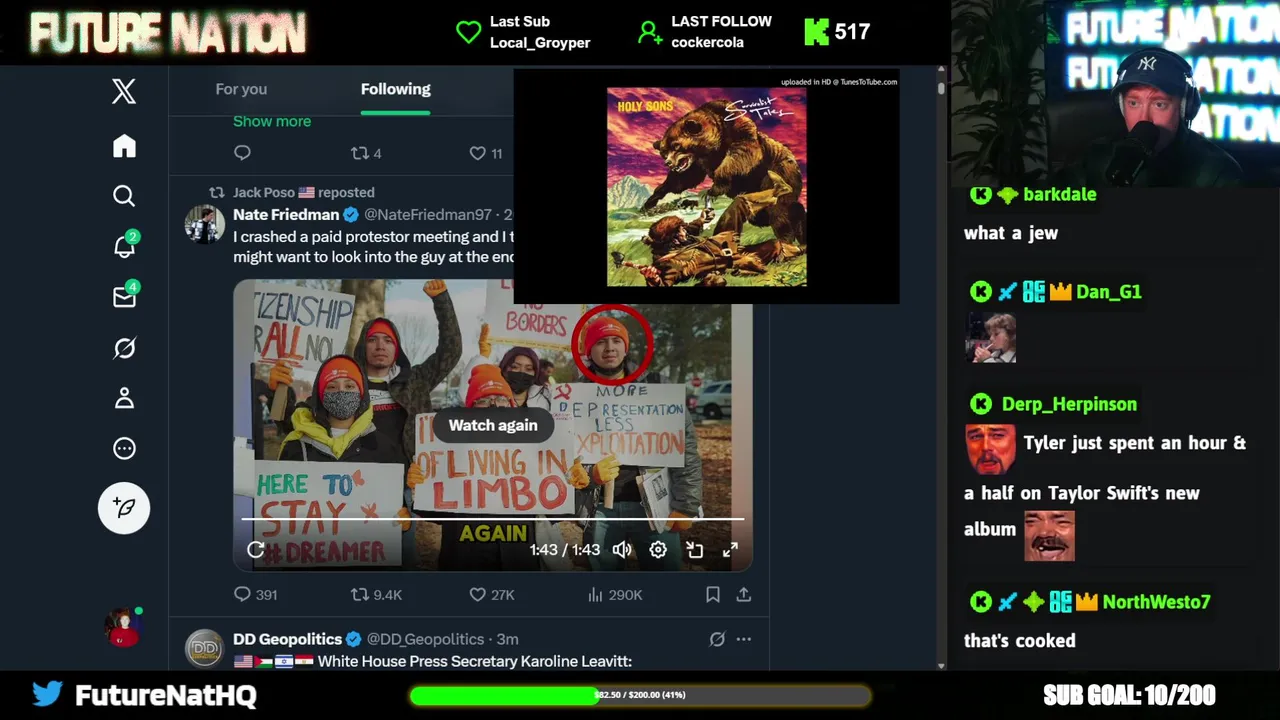Image resolution: width=1280 pixels, height=720 pixels.
Task: Like Nate Friedman post showing 27K
Action: point(492,594)
